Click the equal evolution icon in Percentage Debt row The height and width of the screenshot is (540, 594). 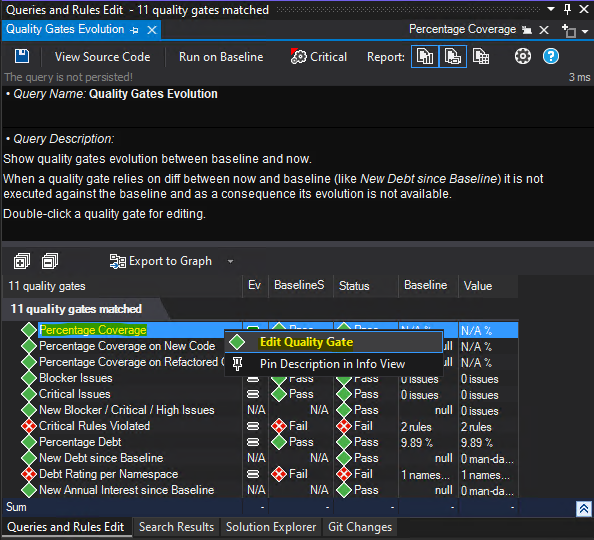tap(253, 442)
